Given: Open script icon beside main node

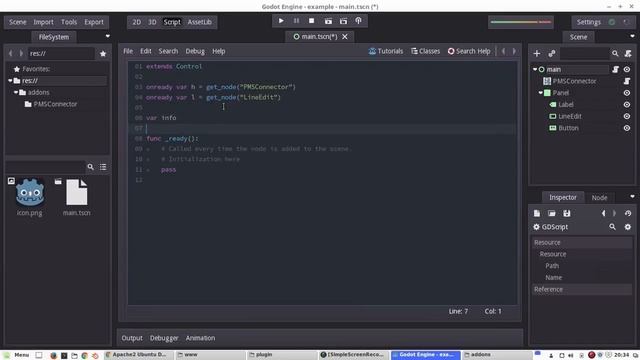Looking at the screenshot, I should 616,69.
